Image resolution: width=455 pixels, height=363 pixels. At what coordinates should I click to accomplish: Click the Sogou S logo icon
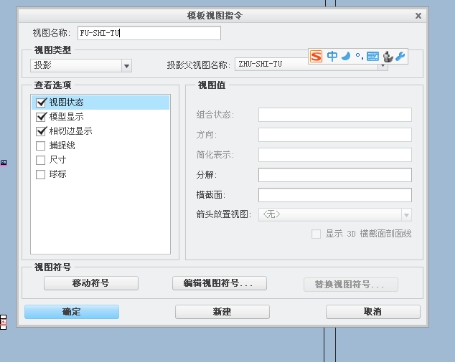point(316,56)
